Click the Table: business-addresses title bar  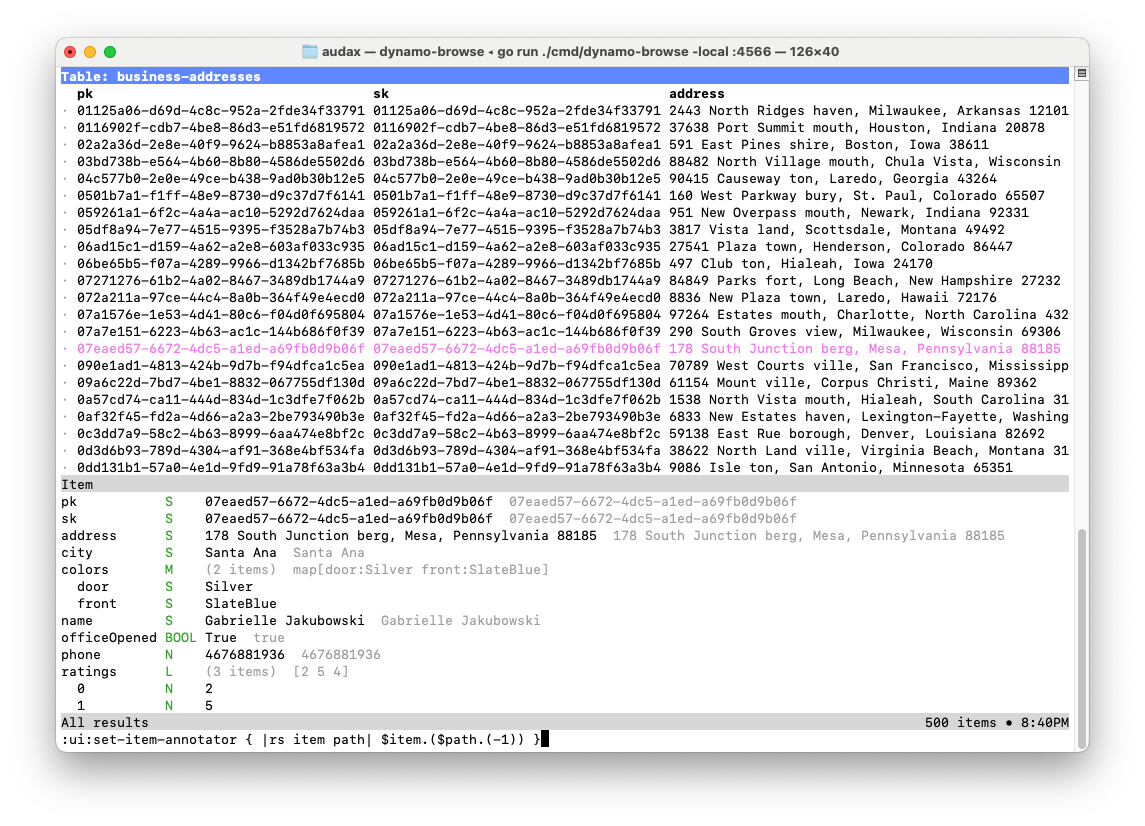tap(160, 77)
